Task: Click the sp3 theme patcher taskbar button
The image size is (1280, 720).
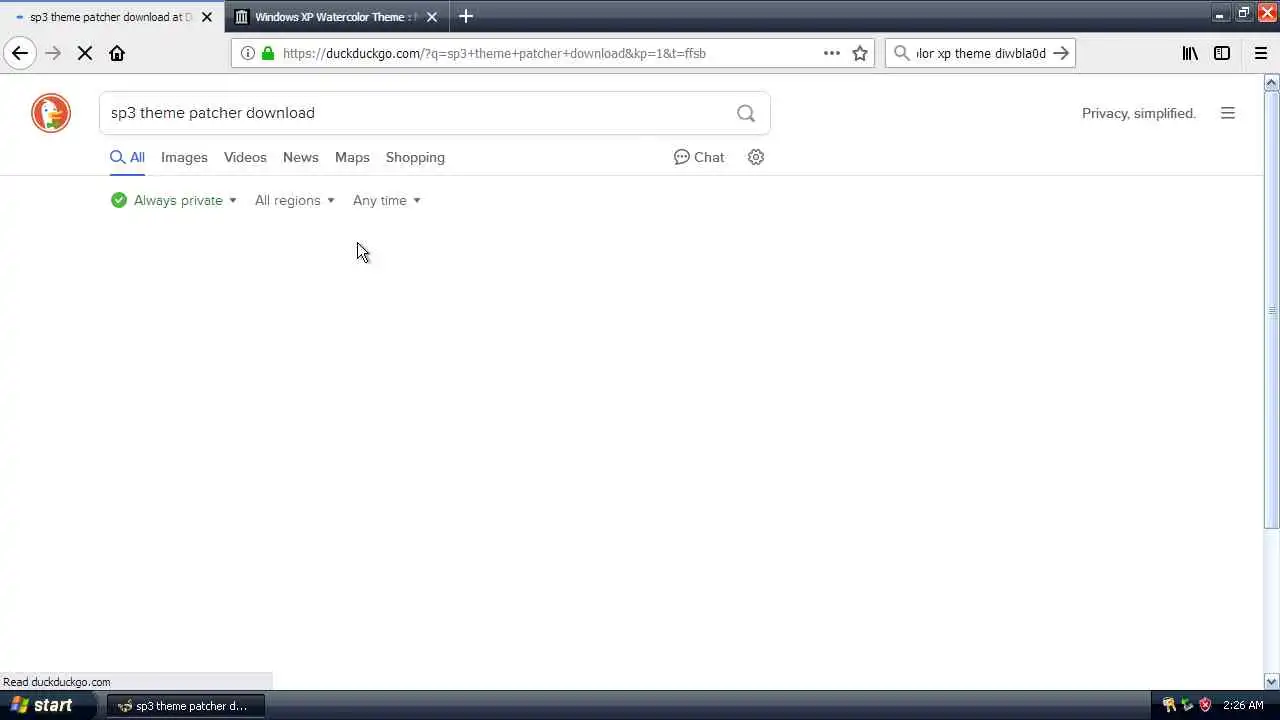Action: click(x=185, y=705)
